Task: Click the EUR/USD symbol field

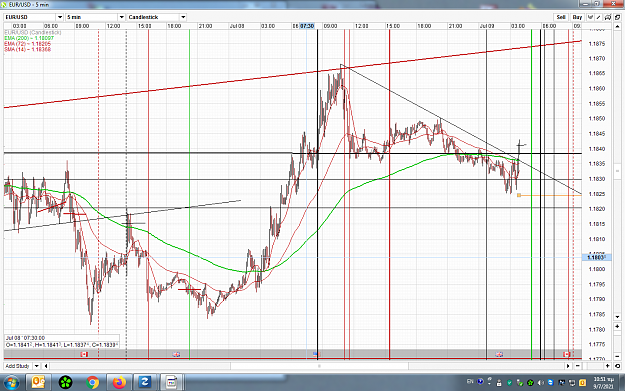Action: point(30,17)
